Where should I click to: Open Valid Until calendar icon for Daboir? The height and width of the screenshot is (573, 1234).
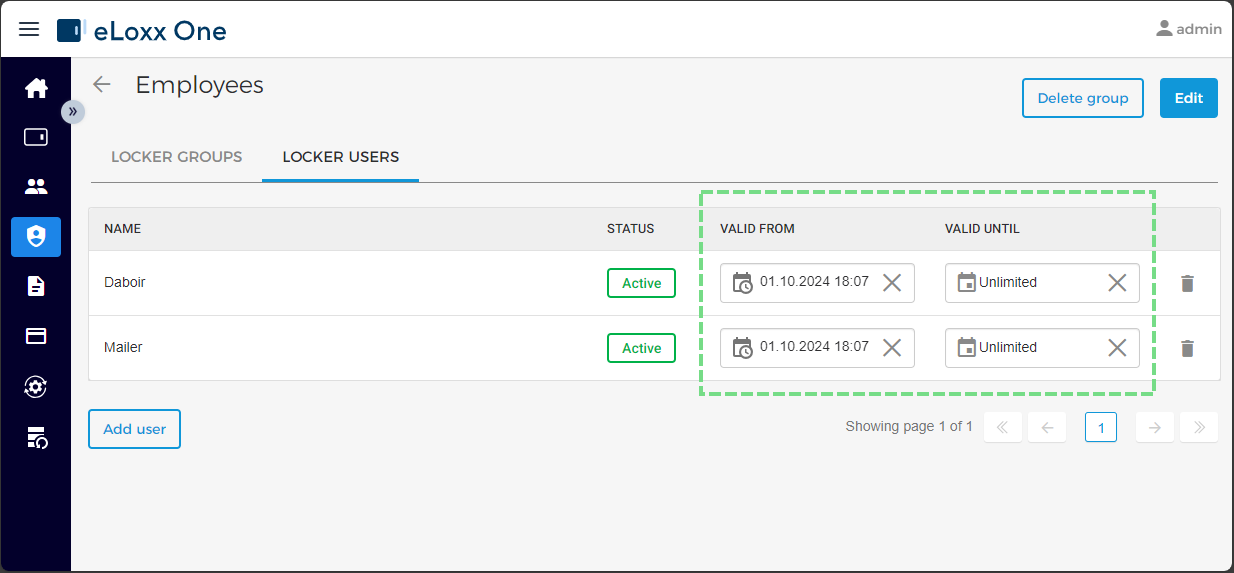966,283
